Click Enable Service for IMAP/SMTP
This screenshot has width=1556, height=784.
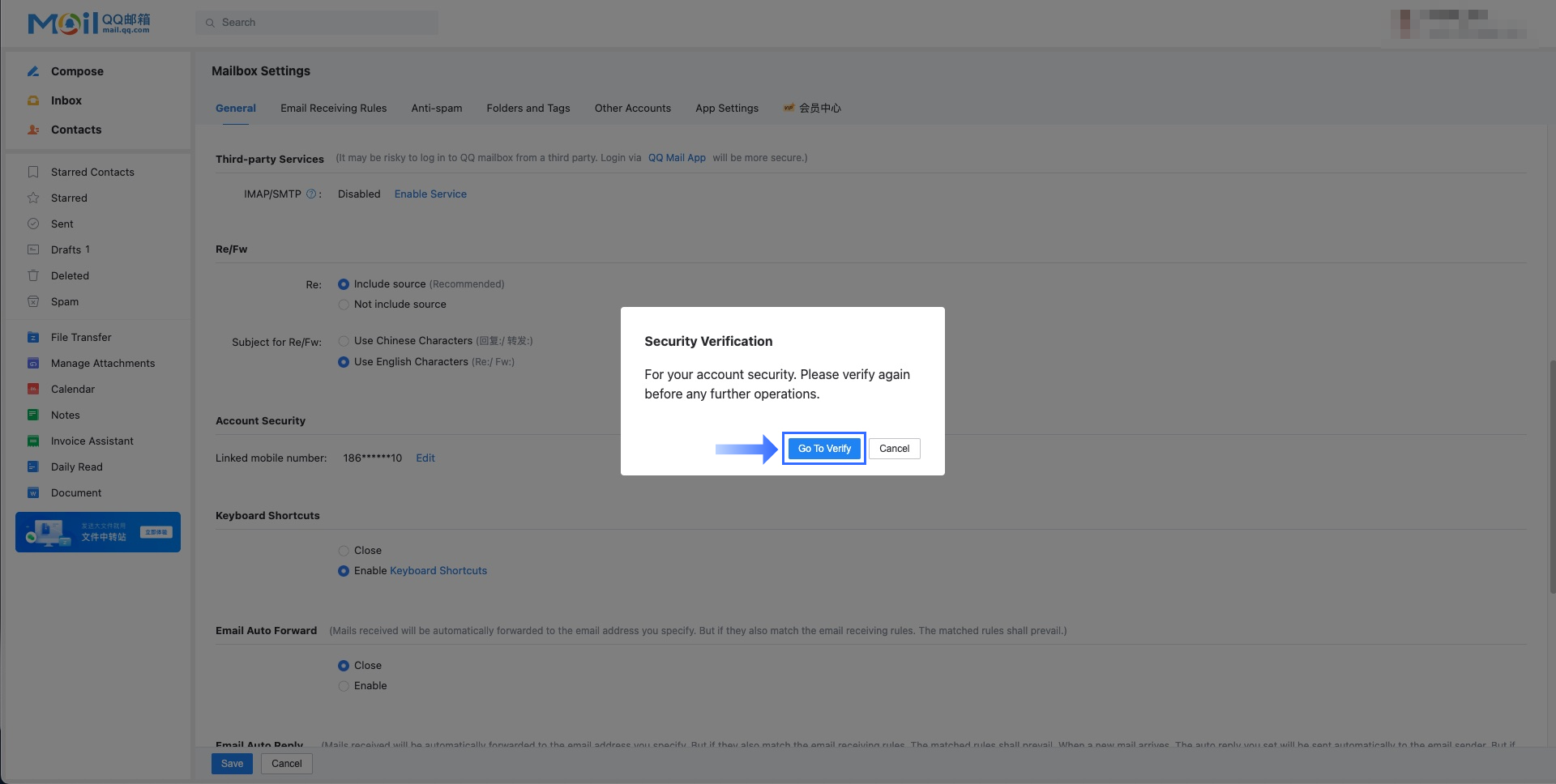(430, 194)
